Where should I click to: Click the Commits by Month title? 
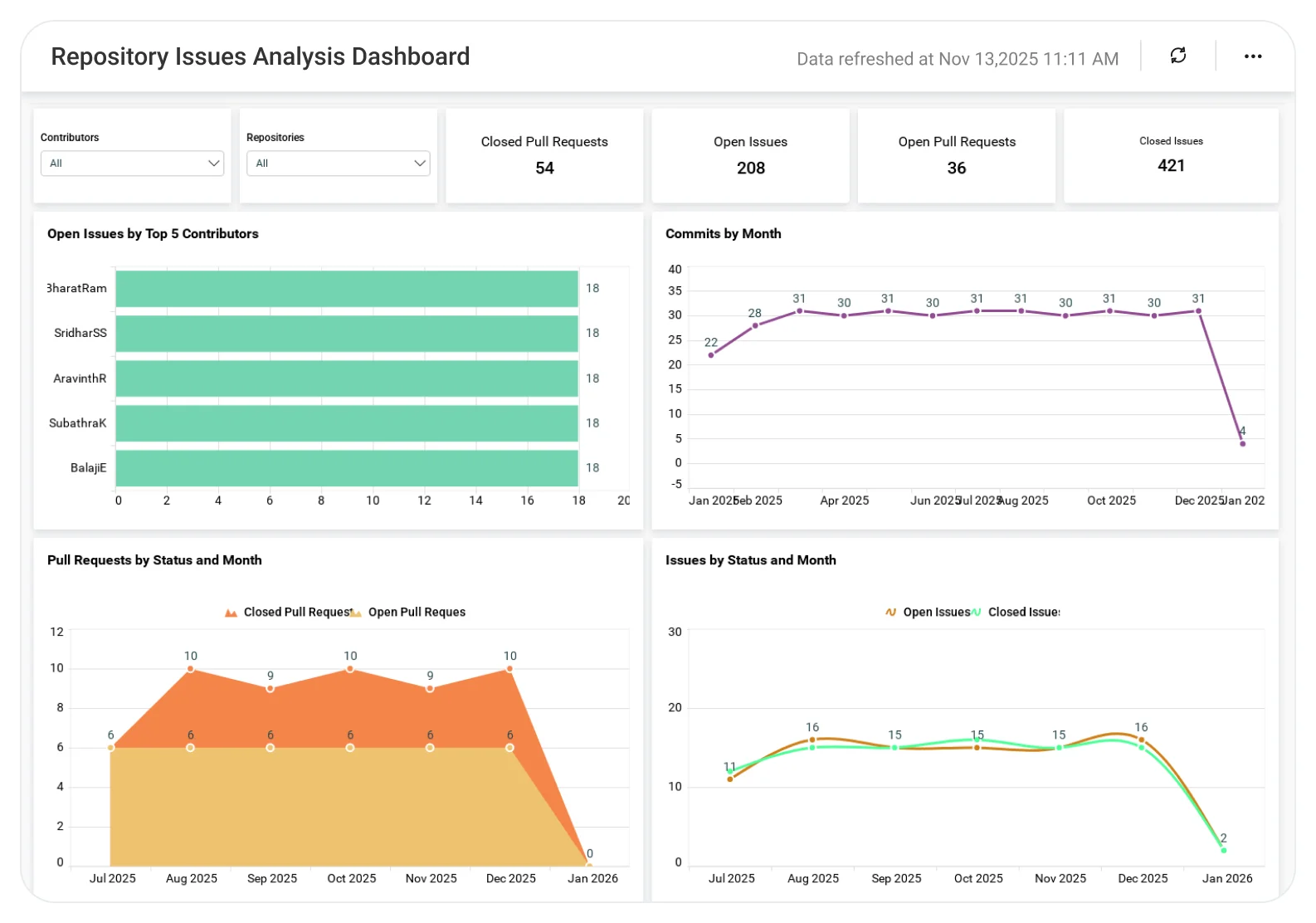click(723, 234)
